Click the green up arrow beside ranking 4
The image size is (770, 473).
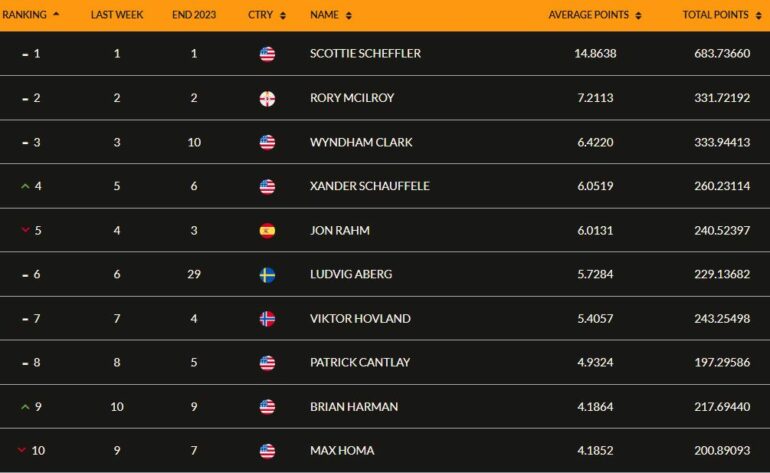click(25, 186)
